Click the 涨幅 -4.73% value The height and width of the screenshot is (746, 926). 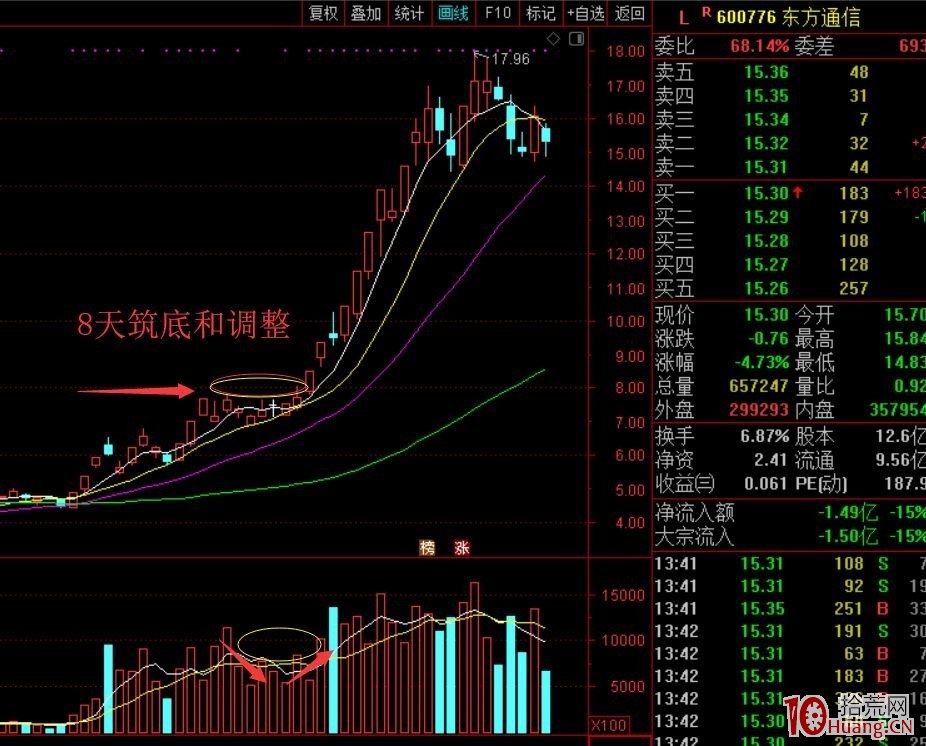[762, 362]
